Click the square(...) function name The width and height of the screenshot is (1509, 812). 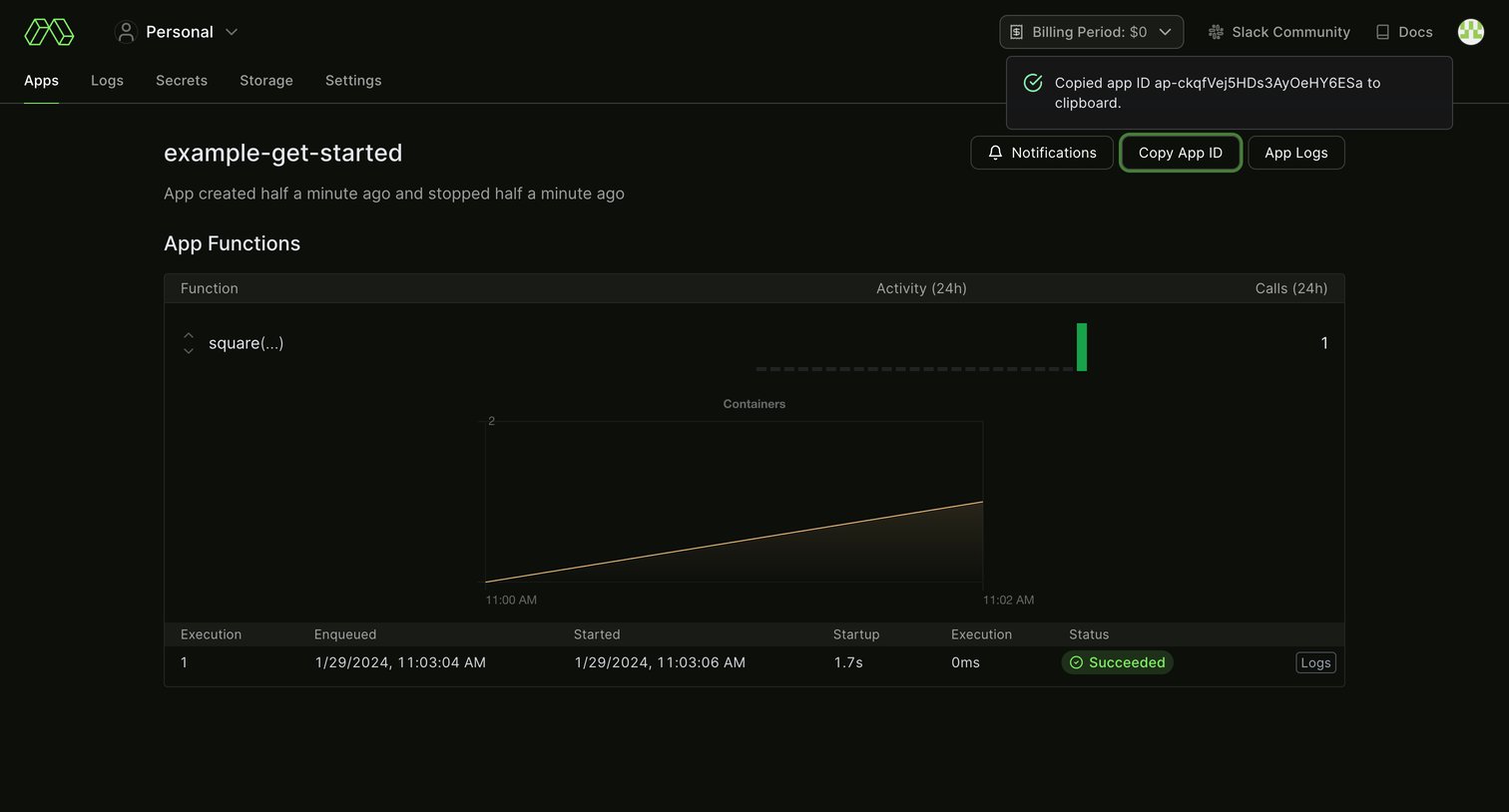[x=246, y=343]
